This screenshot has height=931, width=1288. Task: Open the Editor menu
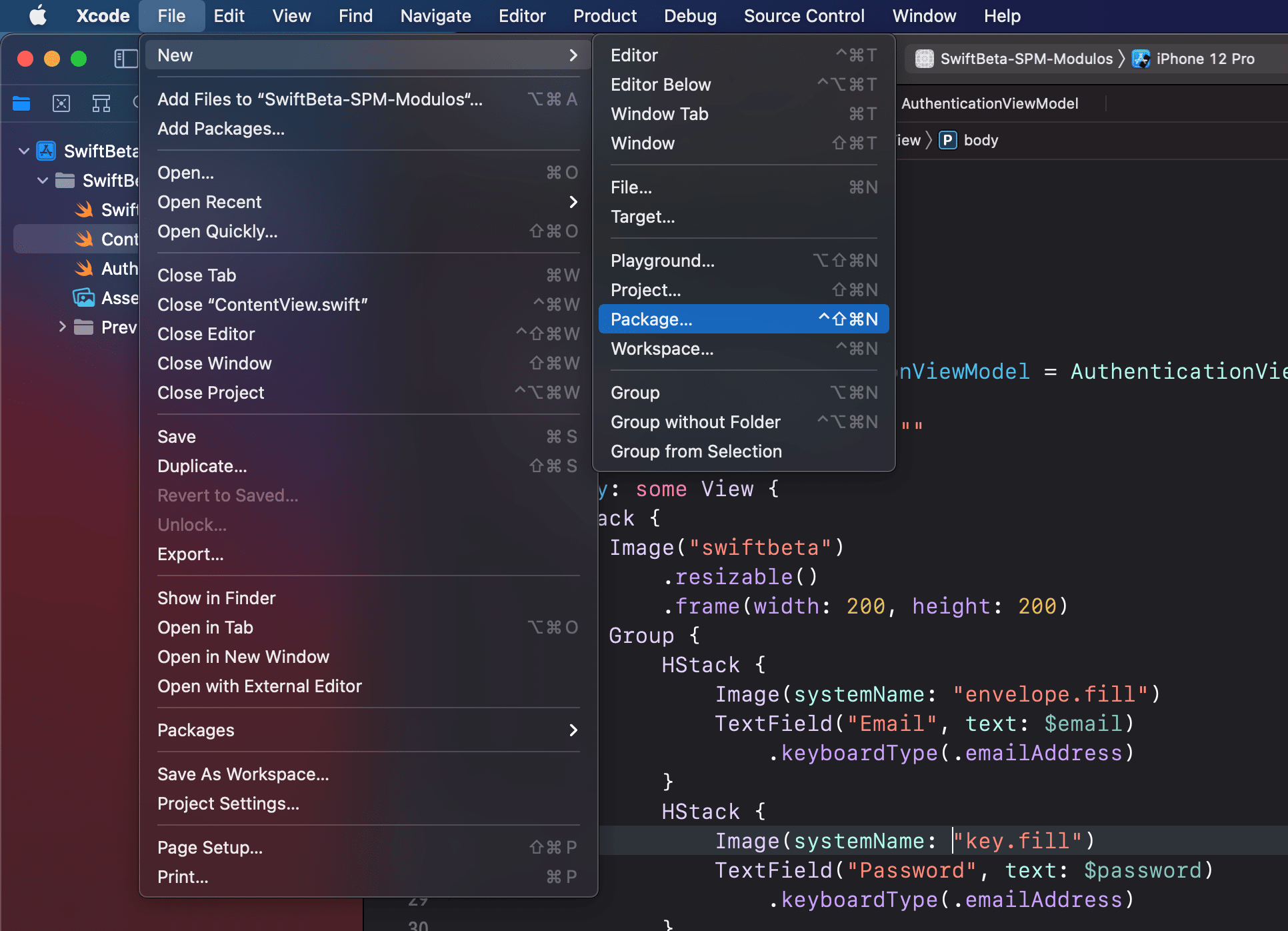pos(522,16)
